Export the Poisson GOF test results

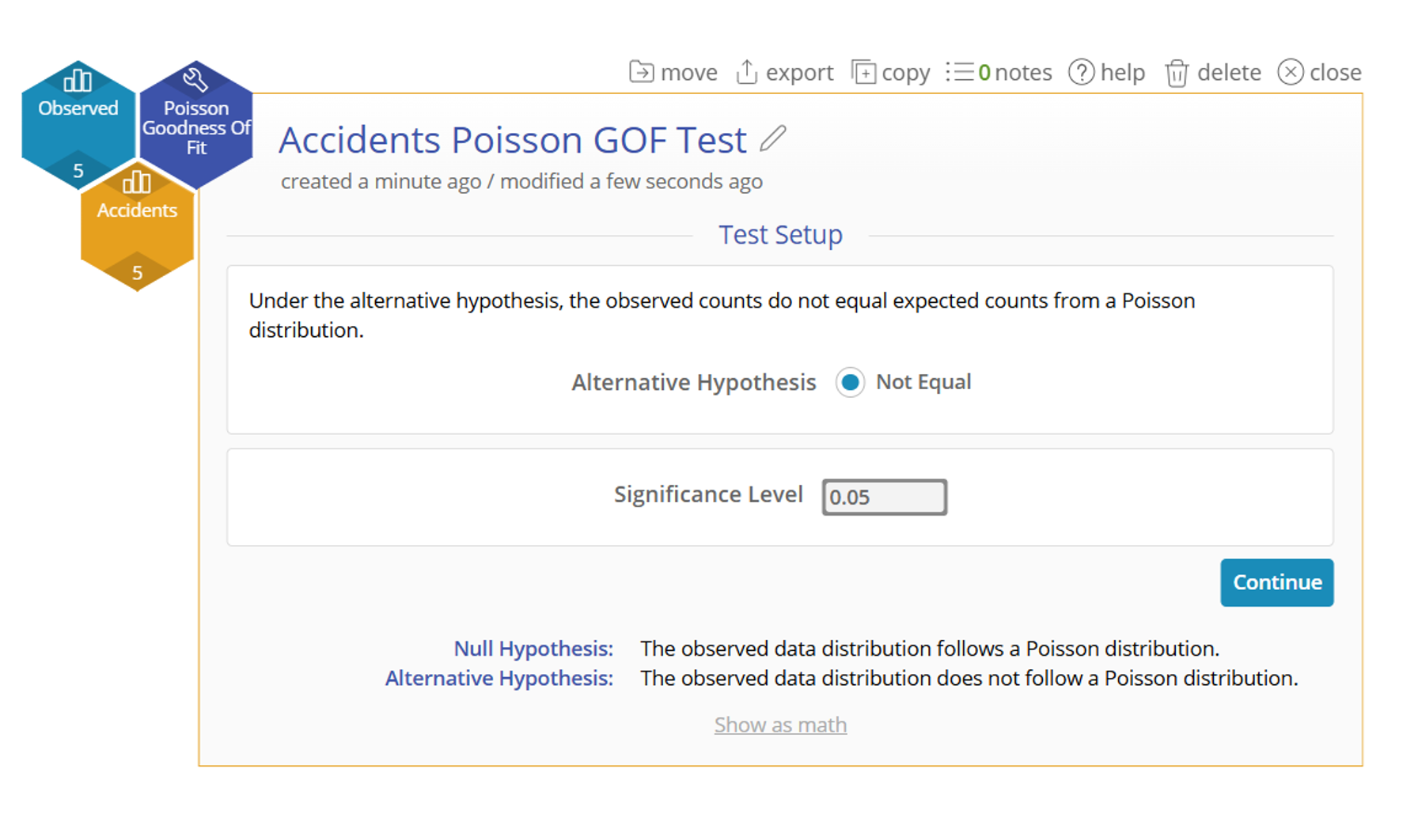tap(784, 72)
